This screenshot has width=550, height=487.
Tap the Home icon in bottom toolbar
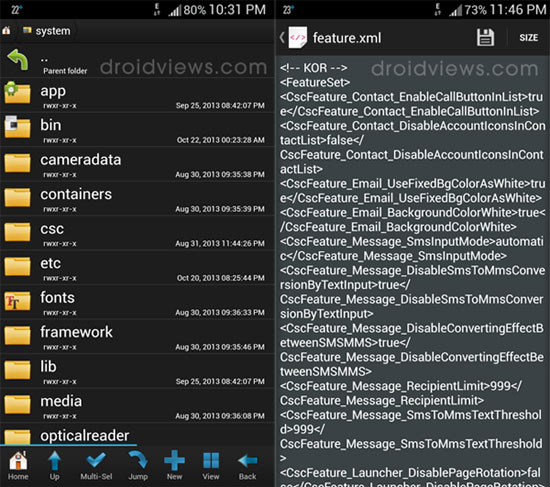[18, 466]
